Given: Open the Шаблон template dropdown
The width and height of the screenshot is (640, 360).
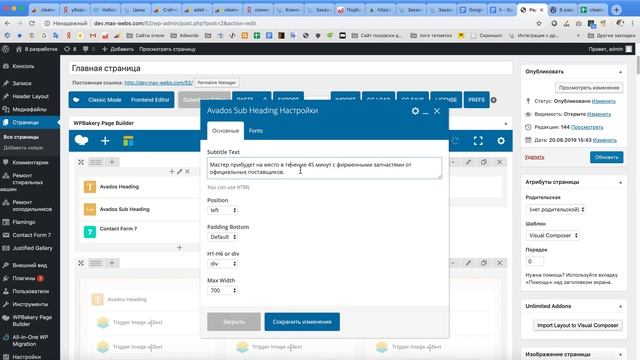Looking at the screenshot, I should click(553, 236).
